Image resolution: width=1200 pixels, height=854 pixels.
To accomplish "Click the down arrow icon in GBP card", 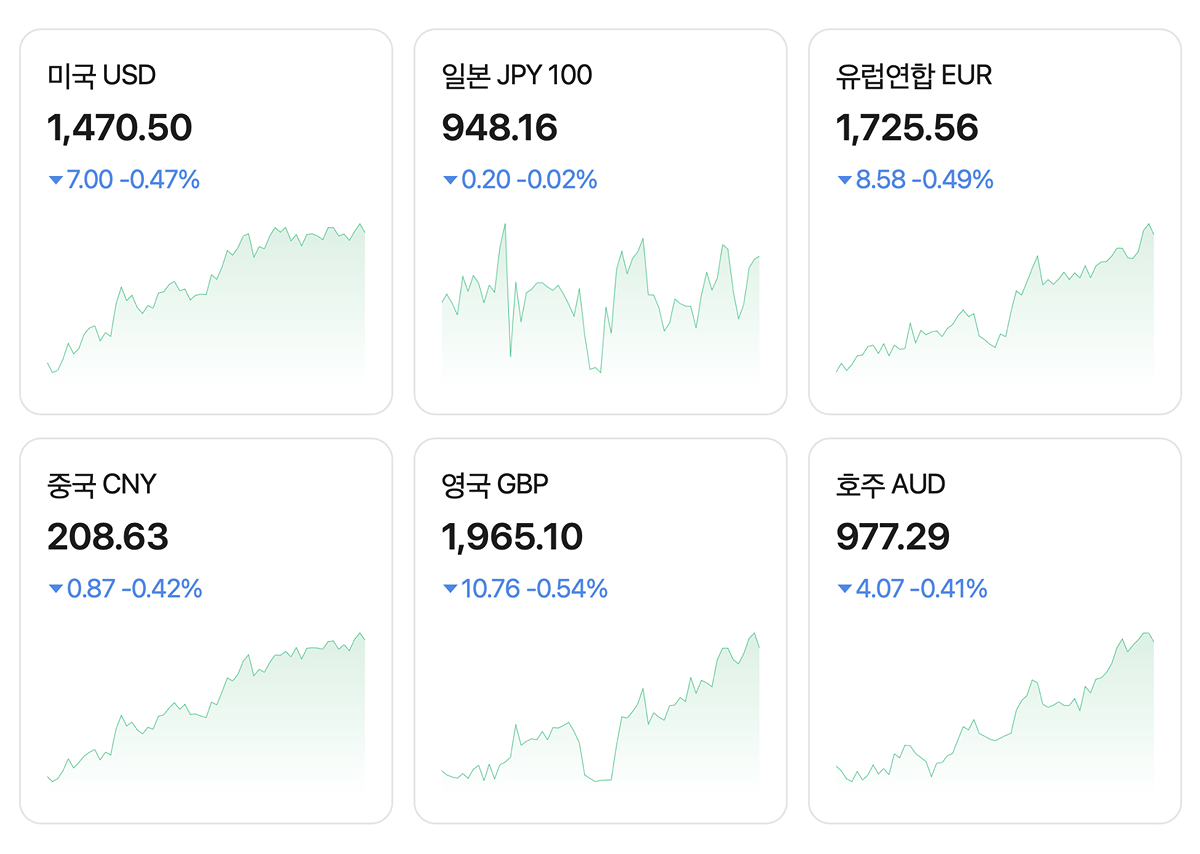I will (450, 590).
